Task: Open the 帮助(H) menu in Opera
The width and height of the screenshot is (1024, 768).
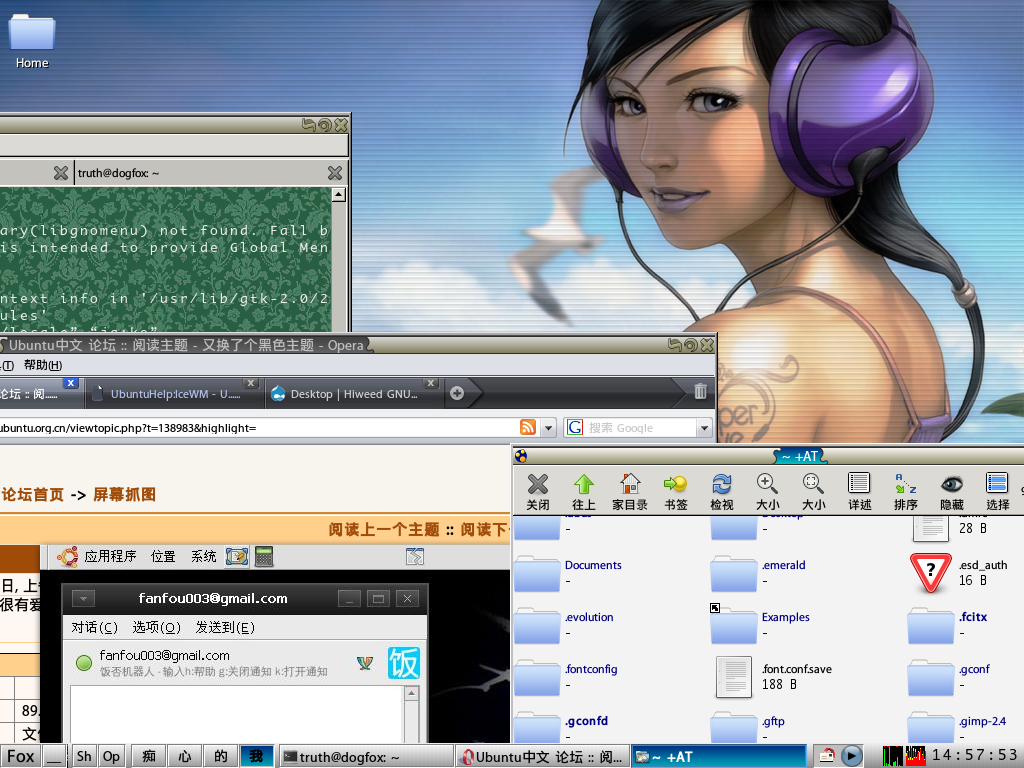Action: 43,365
